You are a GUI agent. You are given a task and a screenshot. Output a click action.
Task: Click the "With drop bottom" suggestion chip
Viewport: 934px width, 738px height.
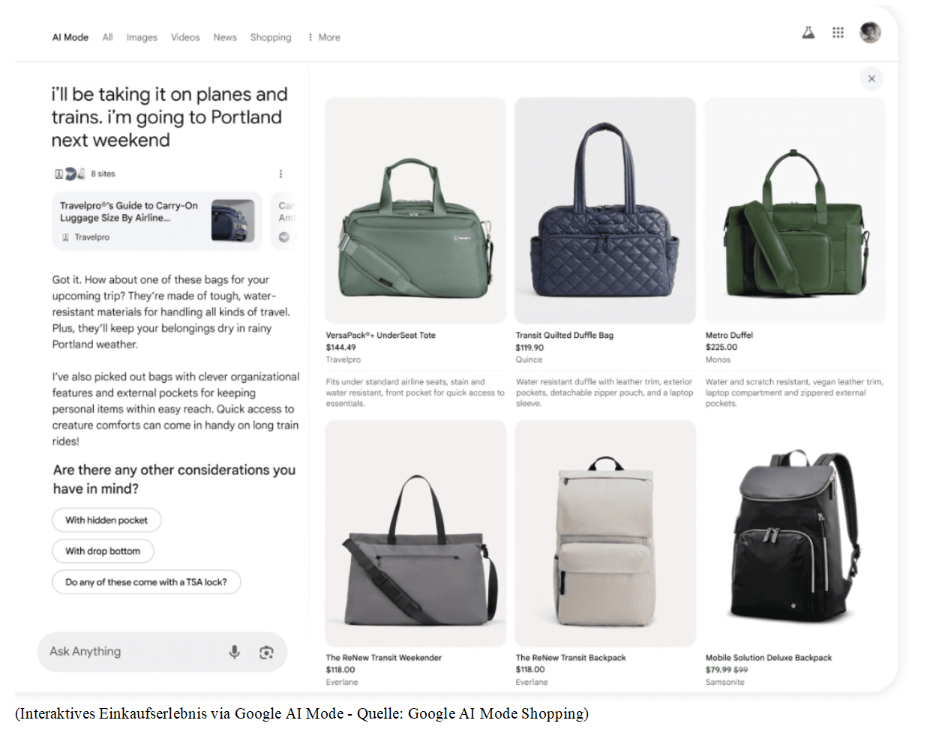tap(103, 551)
